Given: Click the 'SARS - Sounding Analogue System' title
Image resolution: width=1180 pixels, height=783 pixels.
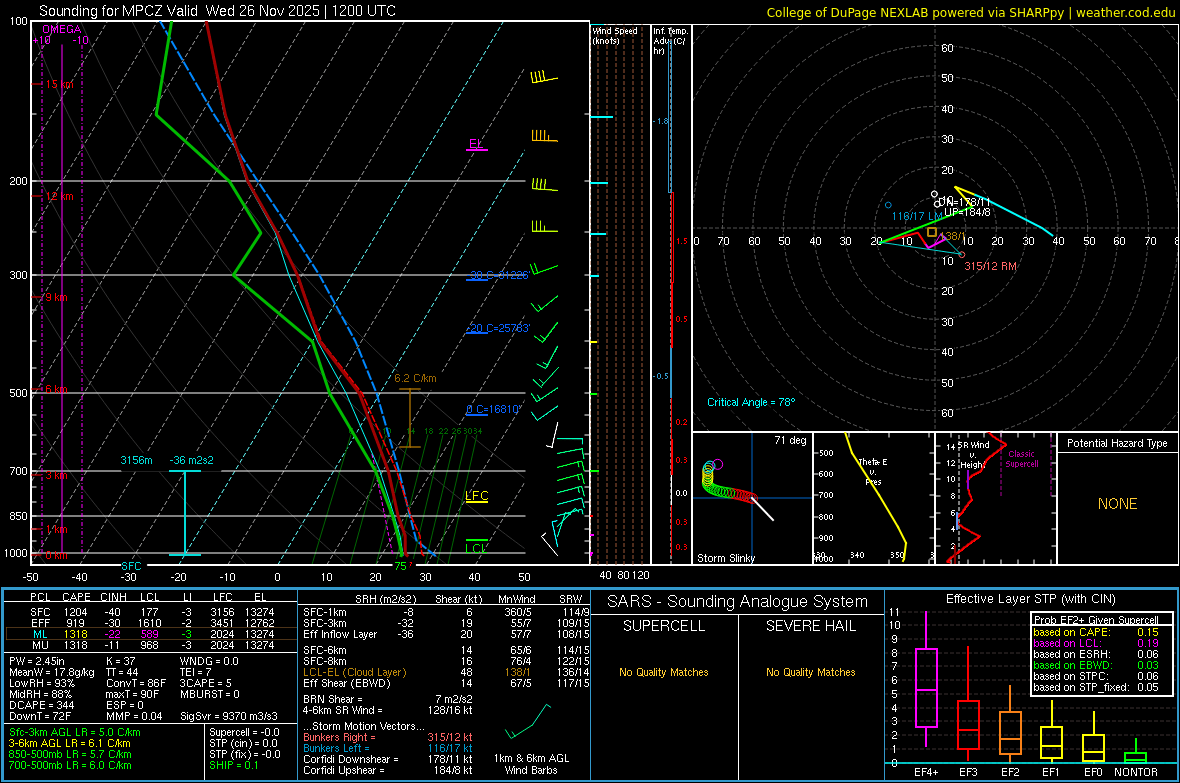Looking at the screenshot, I should coord(737,602).
